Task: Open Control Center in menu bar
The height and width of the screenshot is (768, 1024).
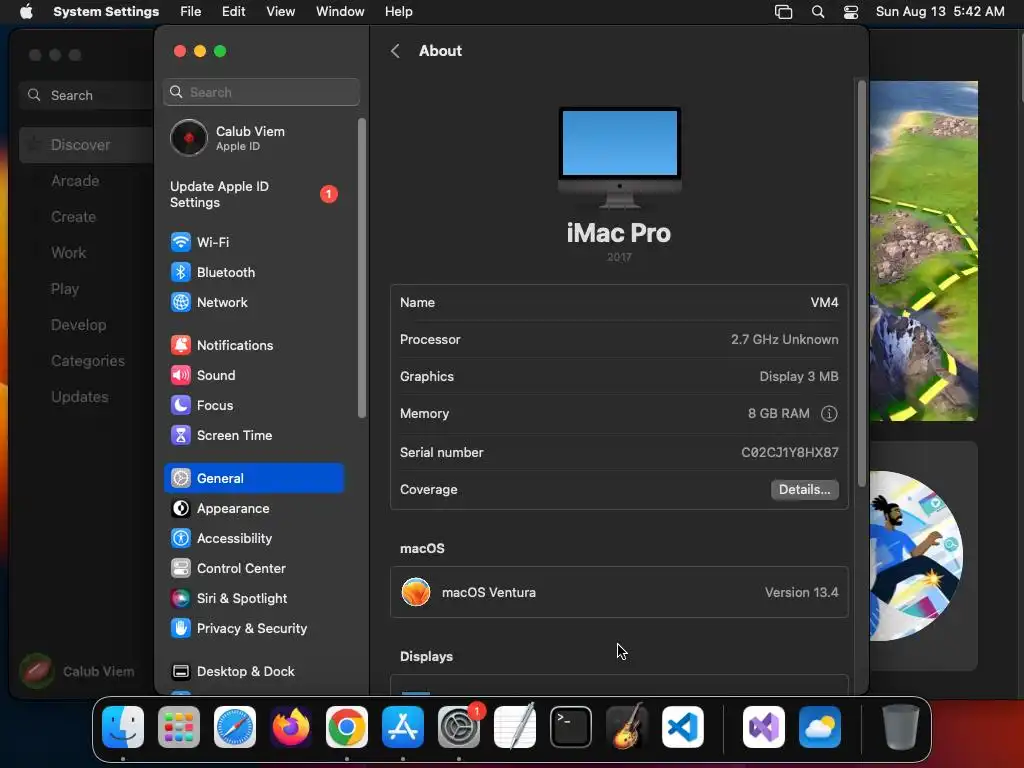Action: 851,12
